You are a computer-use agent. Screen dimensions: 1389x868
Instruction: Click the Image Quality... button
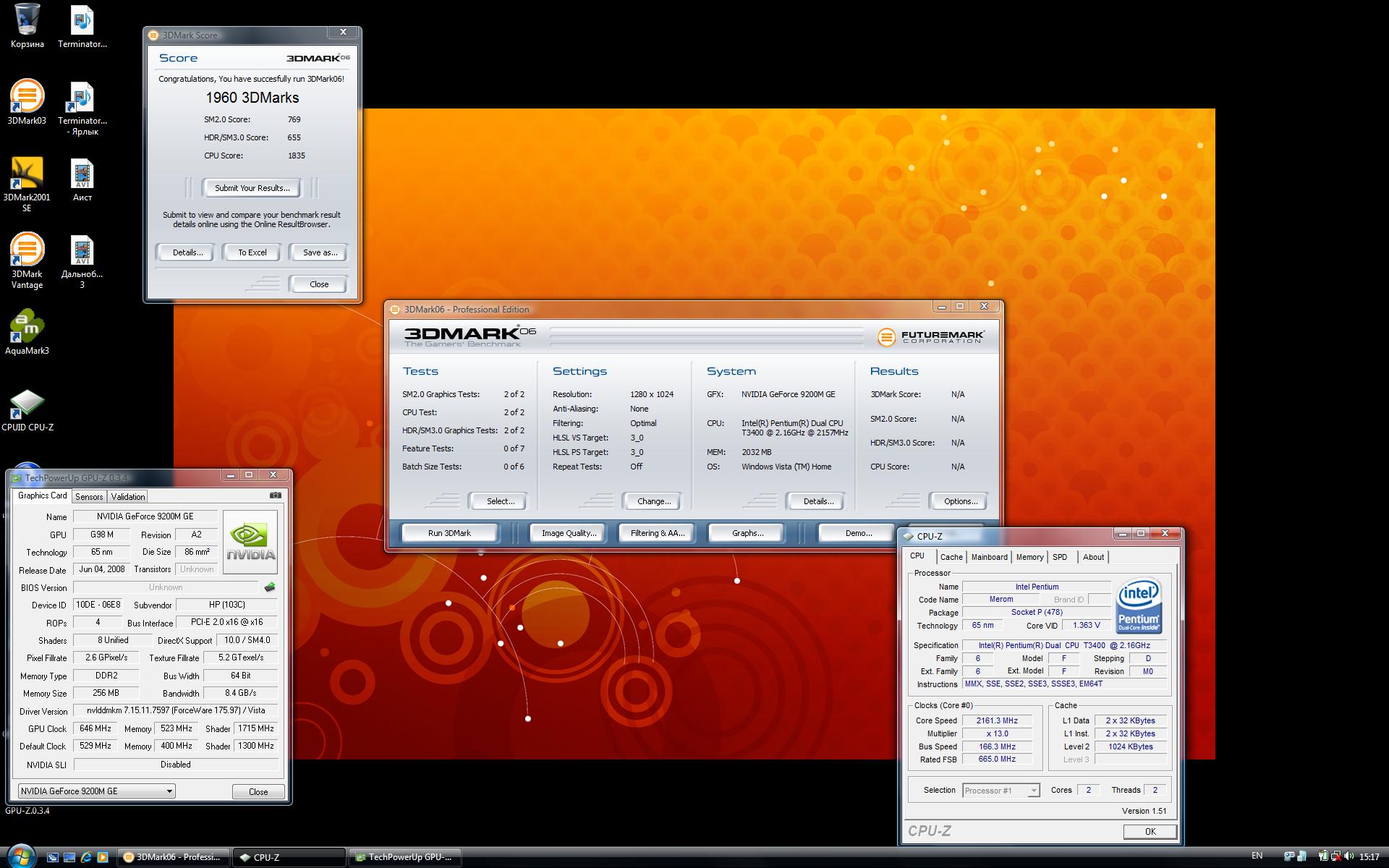[569, 533]
